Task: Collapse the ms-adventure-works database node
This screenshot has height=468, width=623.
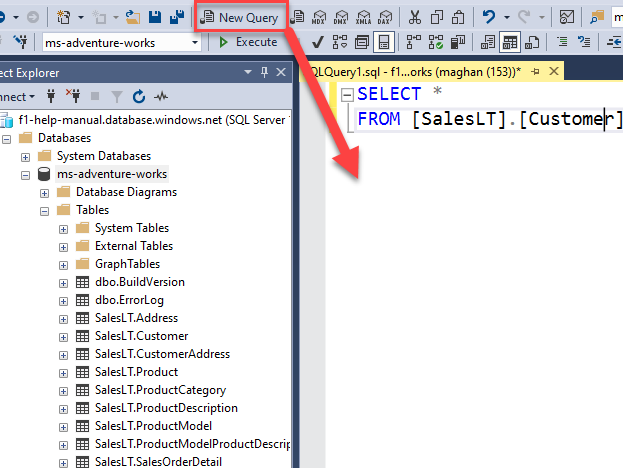Action: pyautogui.click(x=25, y=175)
